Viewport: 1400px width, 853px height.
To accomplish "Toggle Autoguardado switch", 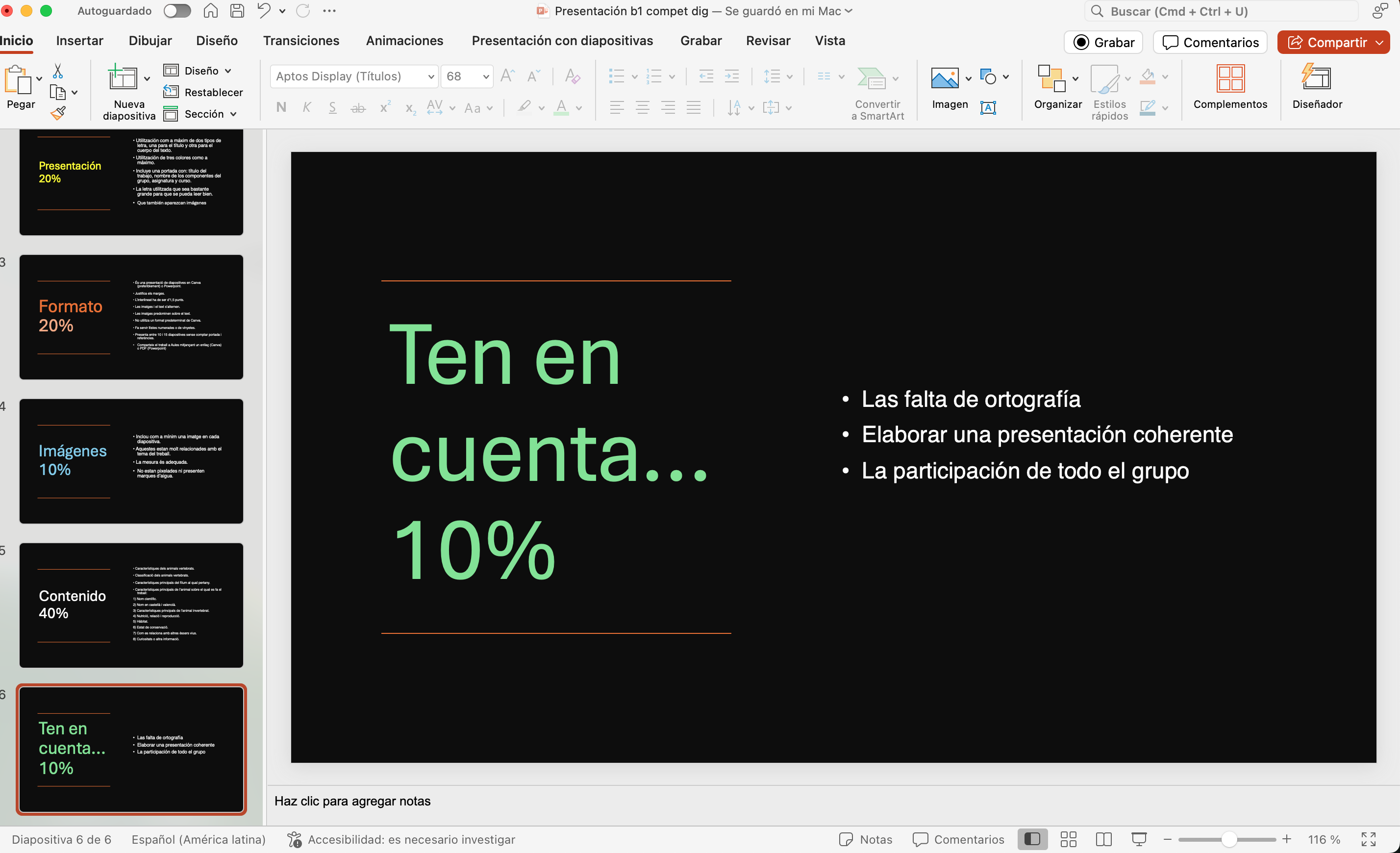I will (177, 11).
